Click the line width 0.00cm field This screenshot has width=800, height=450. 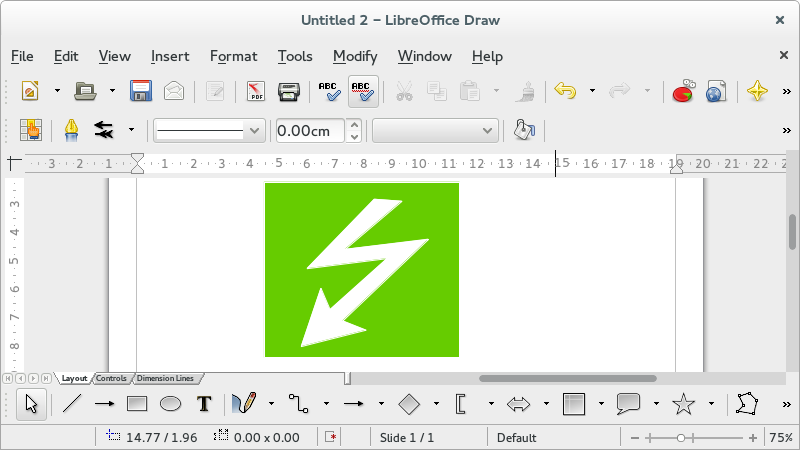point(310,131)
